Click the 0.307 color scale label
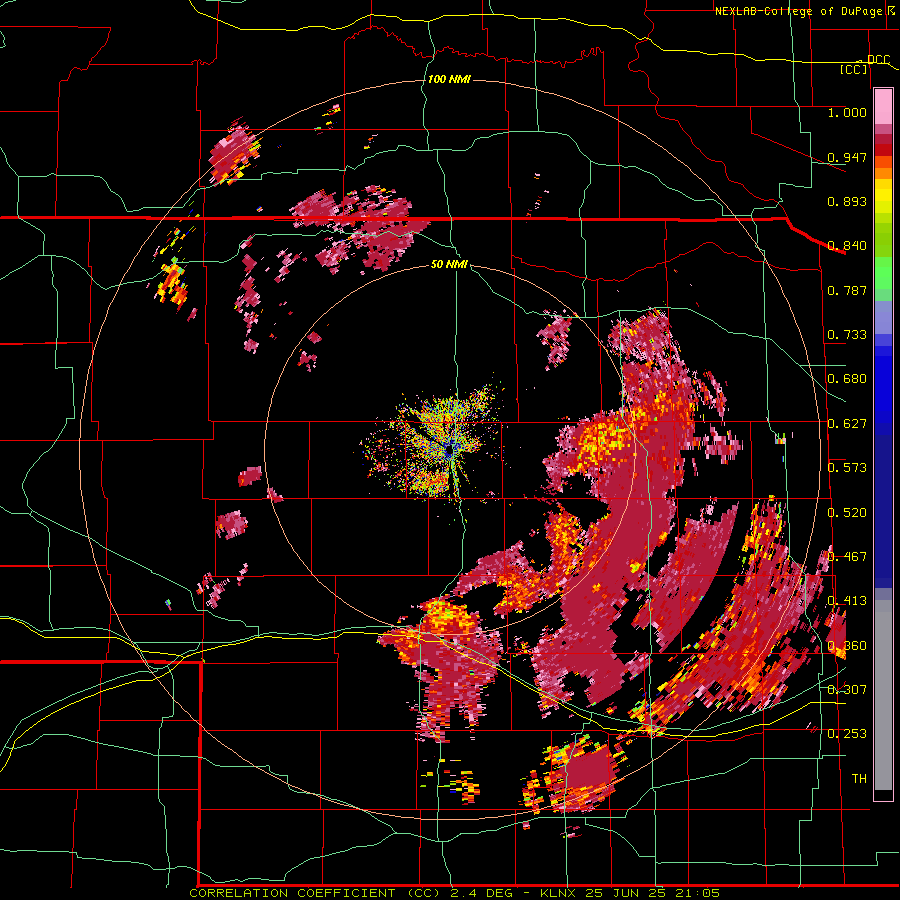The image size is (900, 900). tap(847, 690)
